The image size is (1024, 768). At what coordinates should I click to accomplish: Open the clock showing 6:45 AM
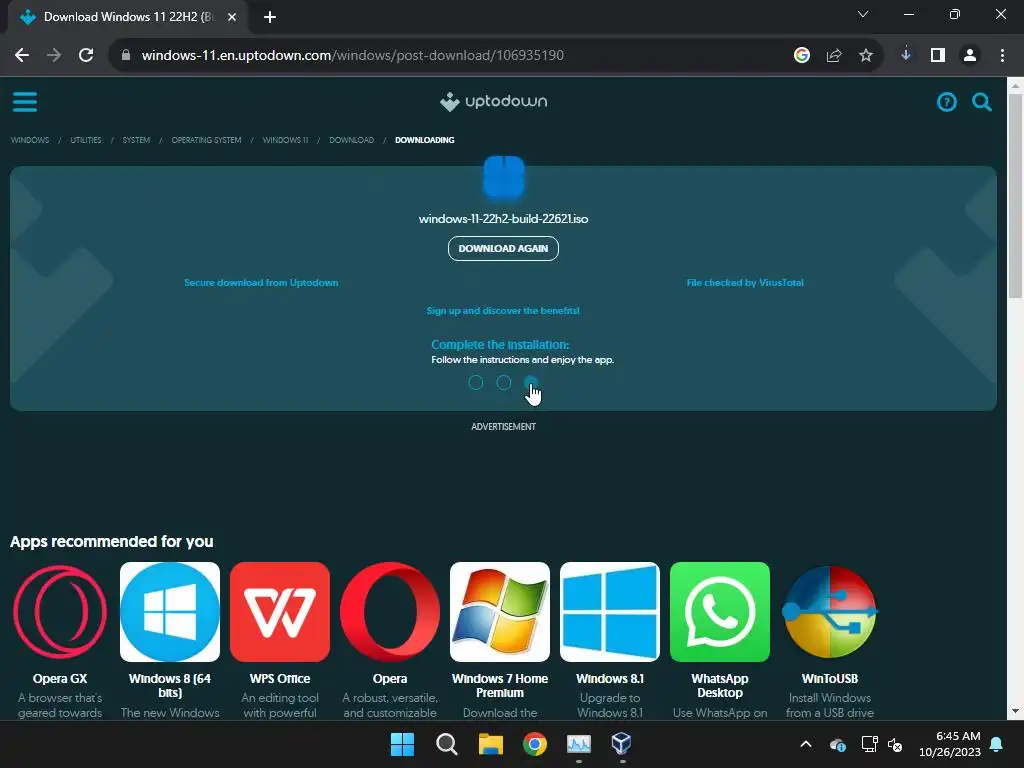point(950,744)
